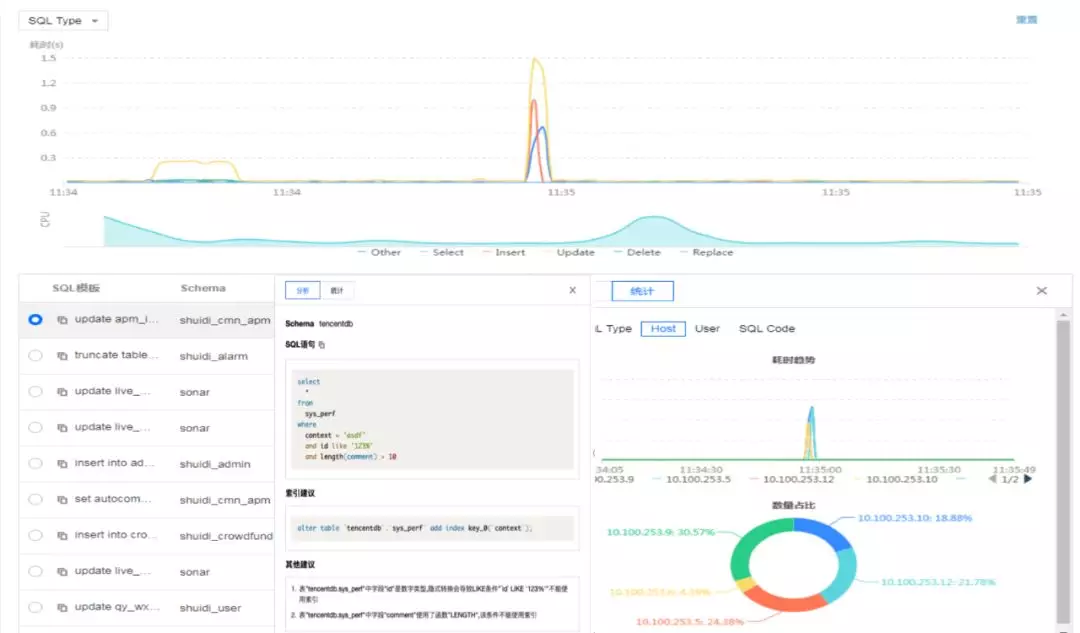Go to next legend page arrow
1080x633 pixels.
click(1028, 479)
